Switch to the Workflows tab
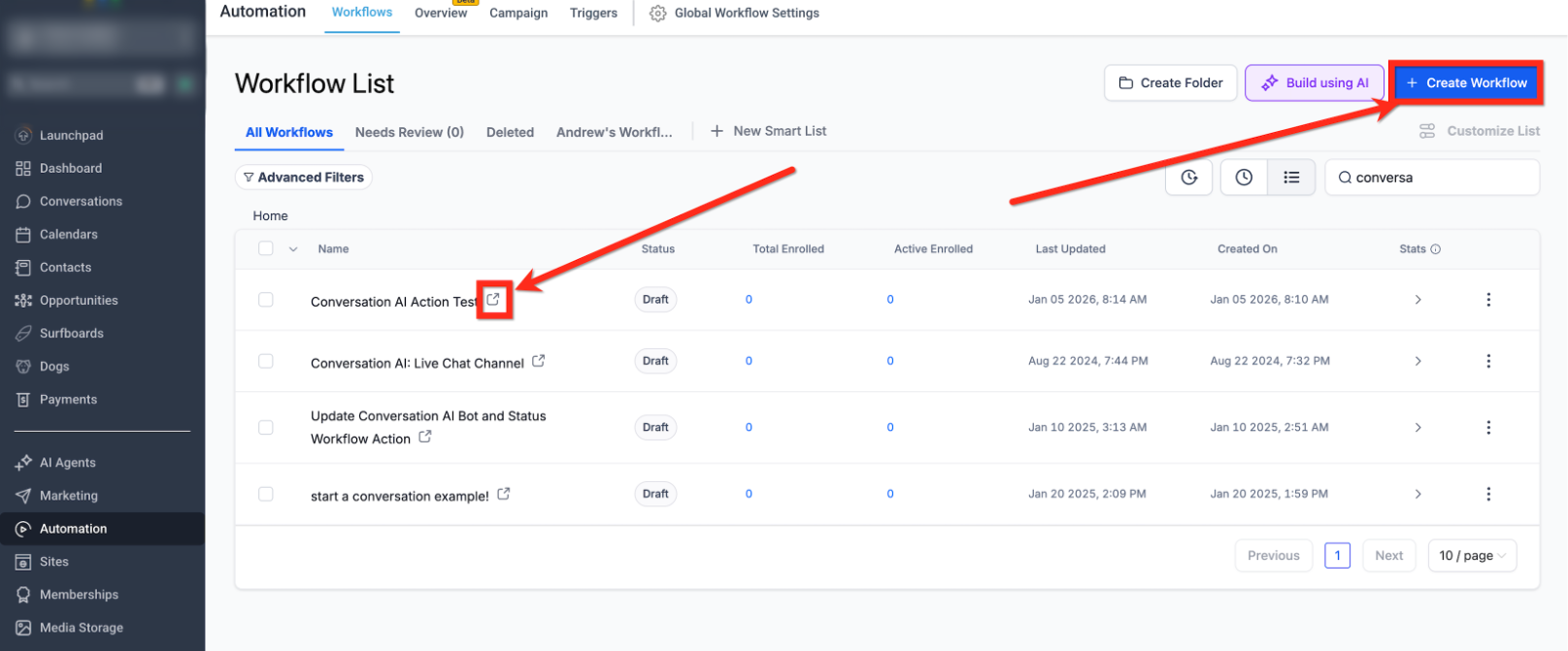 pyautogui.click(x=362, y=13)
